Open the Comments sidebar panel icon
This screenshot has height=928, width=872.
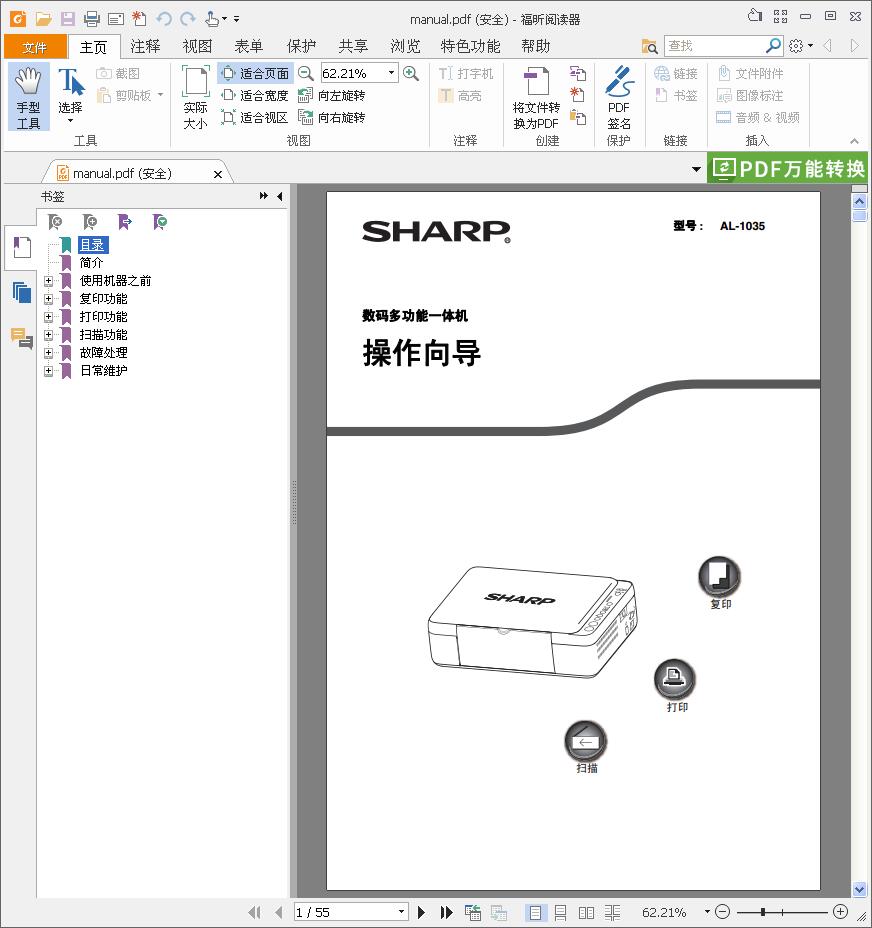tap(21, 338)
